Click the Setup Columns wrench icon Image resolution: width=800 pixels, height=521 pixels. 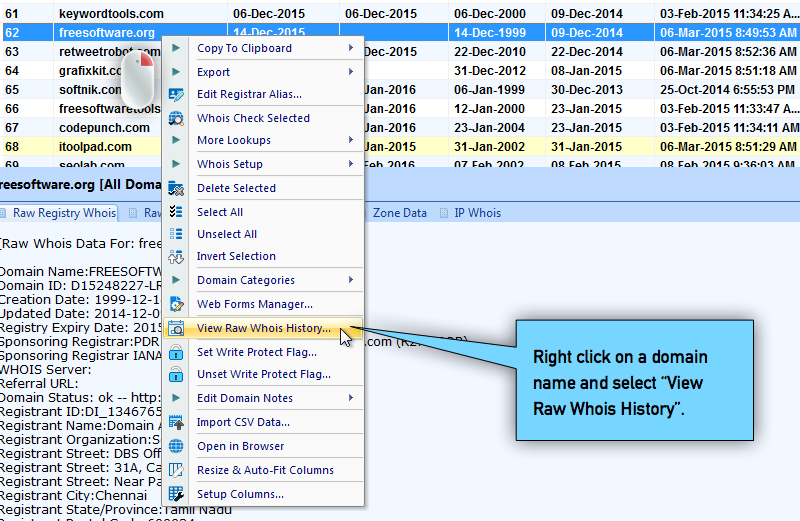click(x=176, y=494)
